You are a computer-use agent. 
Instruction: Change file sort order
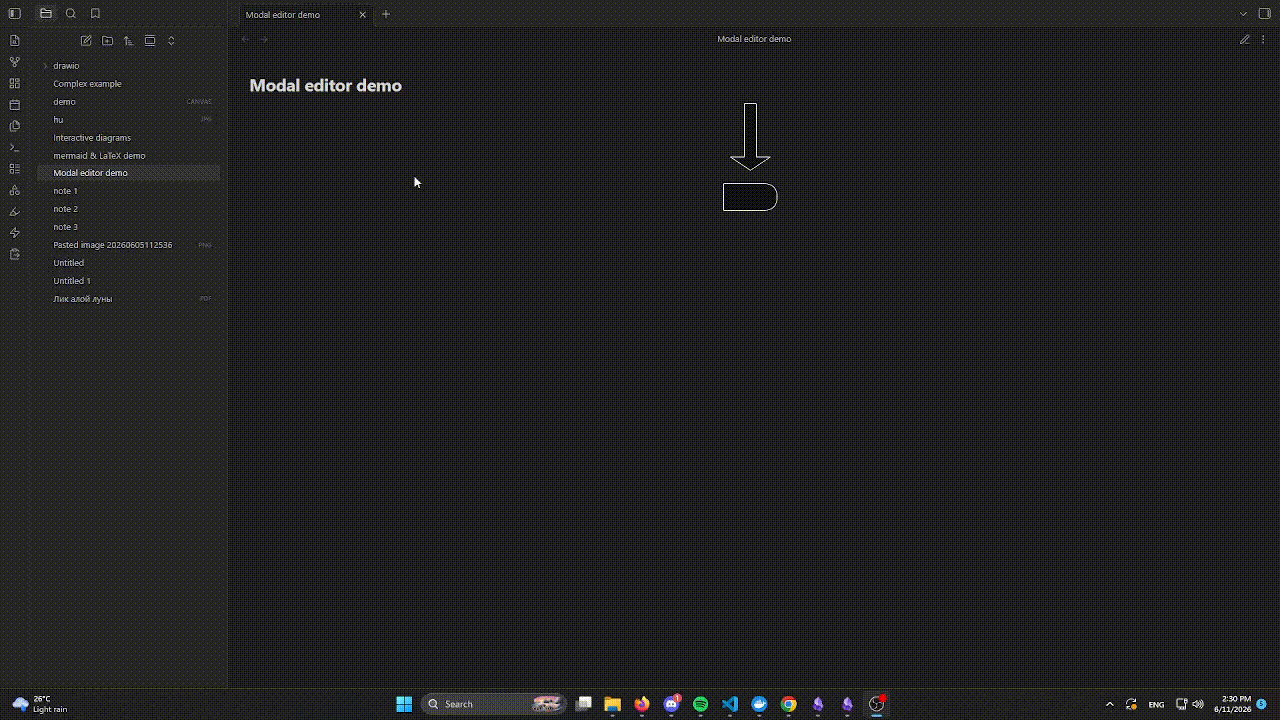point(128,41)
